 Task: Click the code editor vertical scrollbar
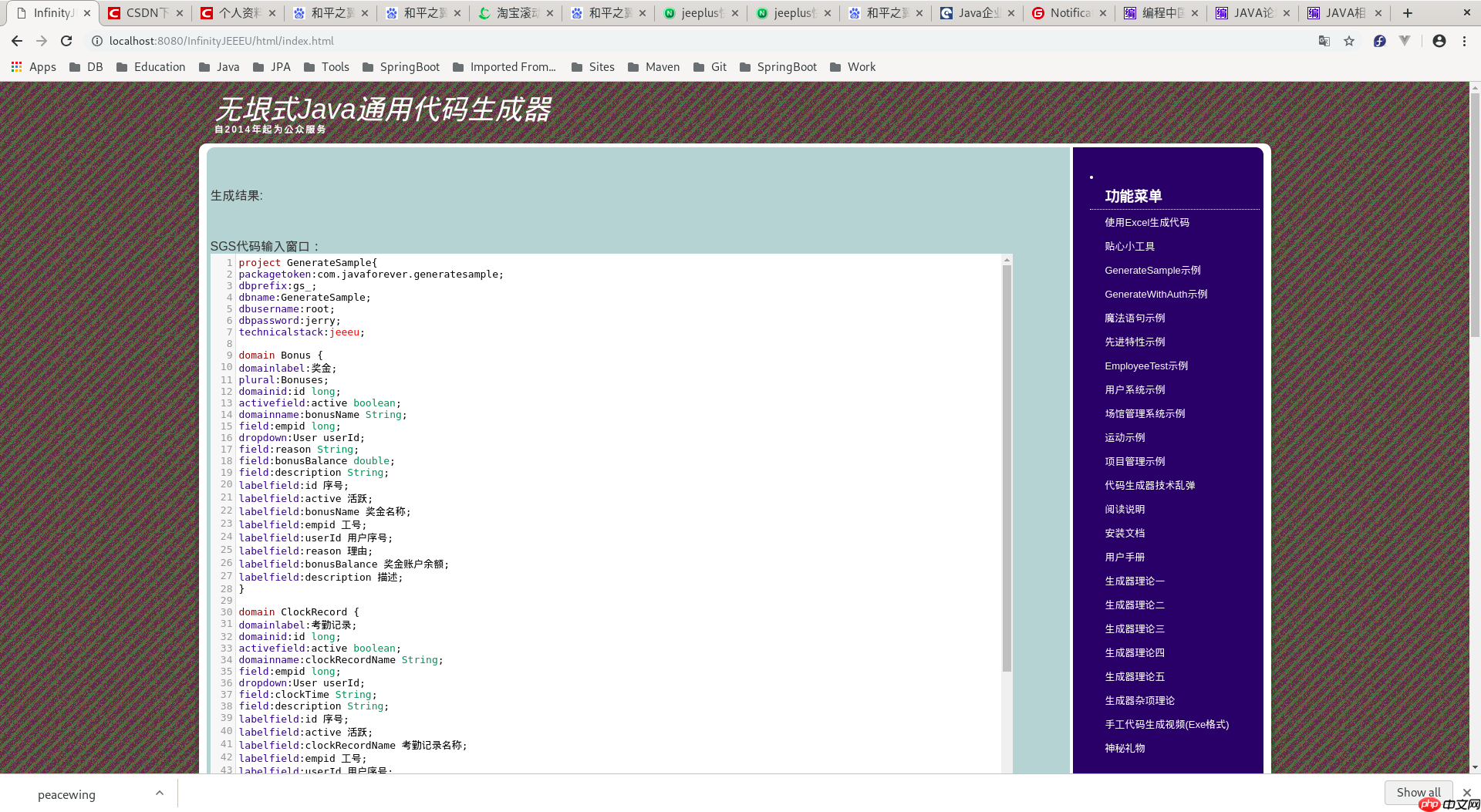[1007, 463]
